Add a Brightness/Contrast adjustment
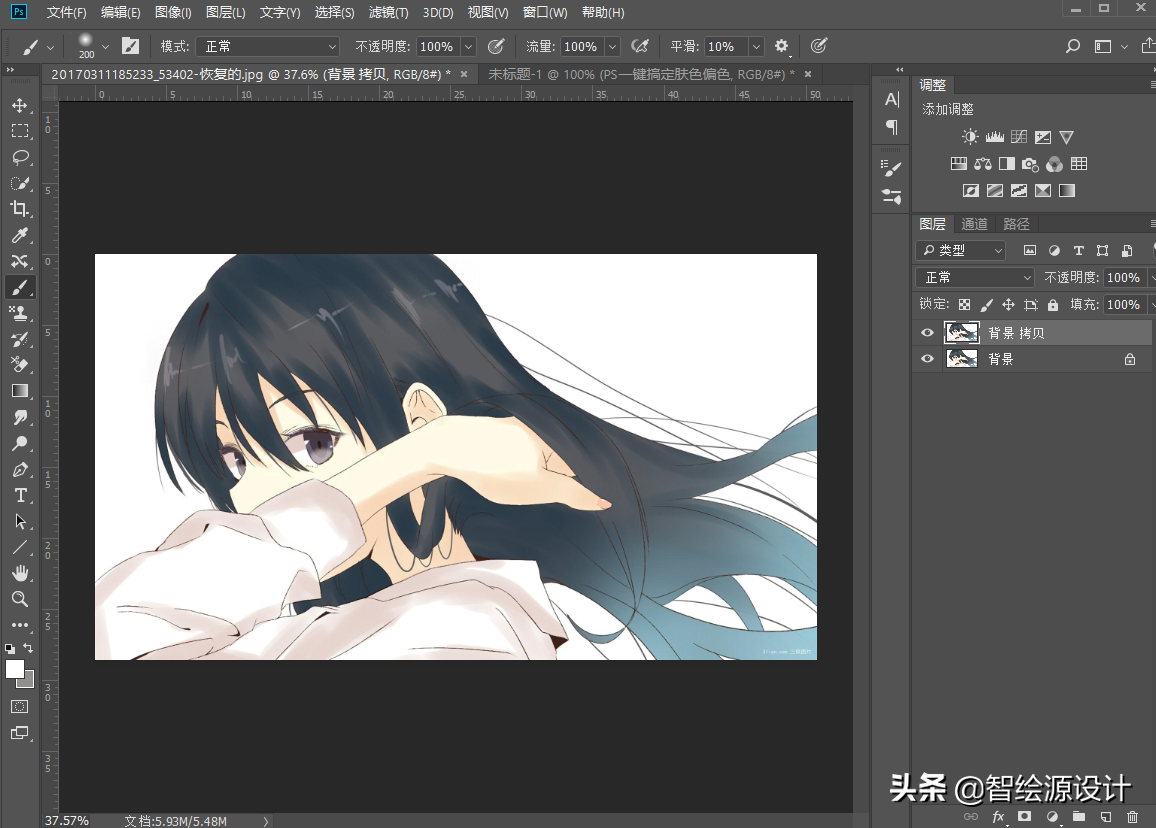Screen dimensions: 1156x828 970,137
